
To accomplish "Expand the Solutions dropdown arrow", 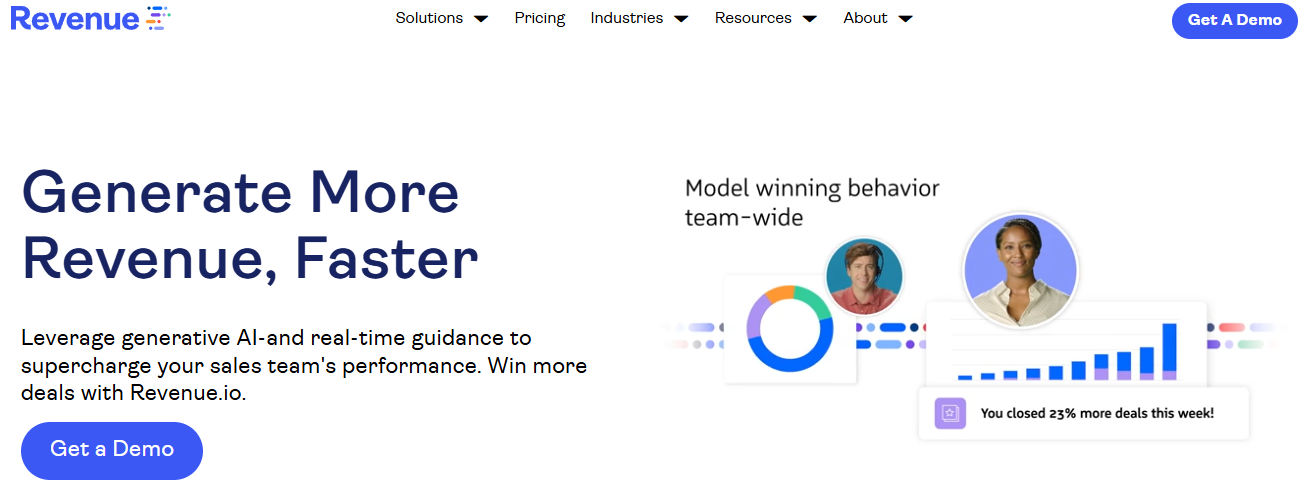I will [481, 19].
